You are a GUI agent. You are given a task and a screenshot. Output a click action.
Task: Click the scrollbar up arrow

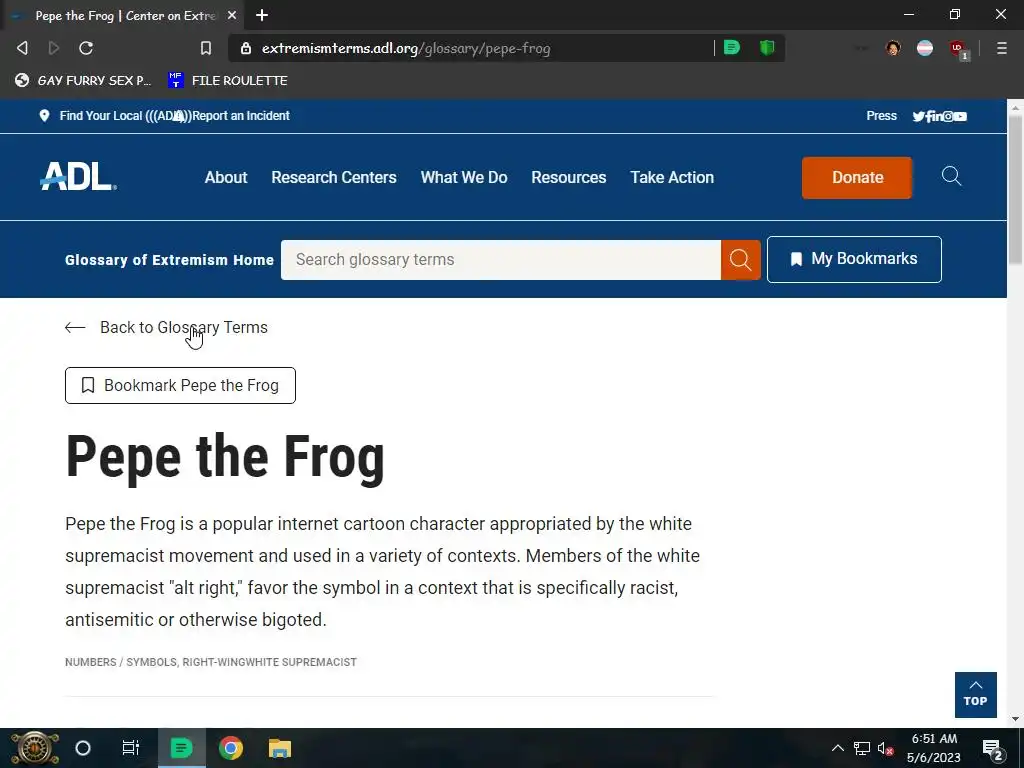pyautogui.click(x=1016, y=106)
